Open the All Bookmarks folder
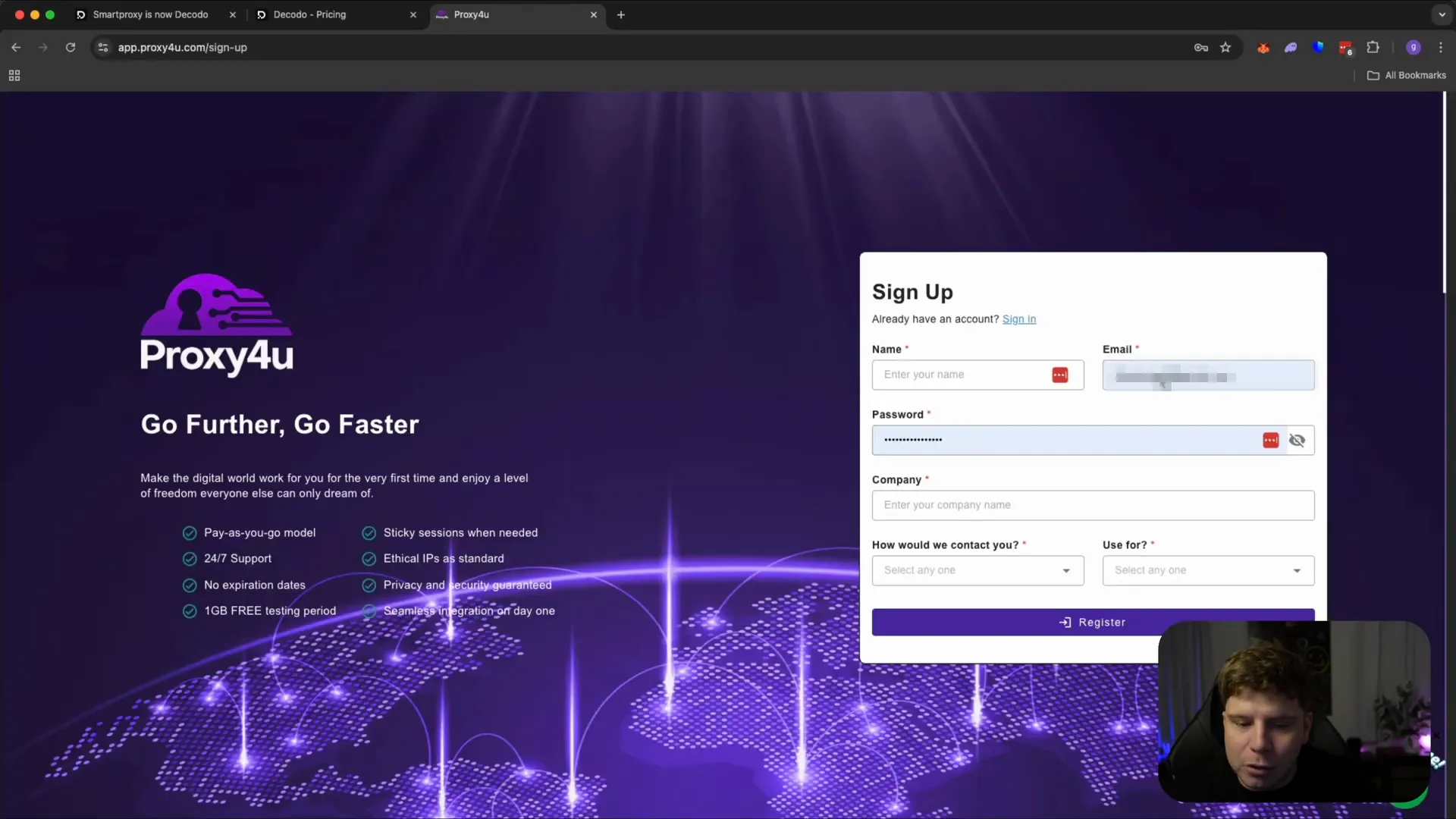The height and width of the screenshot is (819, 1456). coord(1407,75)
